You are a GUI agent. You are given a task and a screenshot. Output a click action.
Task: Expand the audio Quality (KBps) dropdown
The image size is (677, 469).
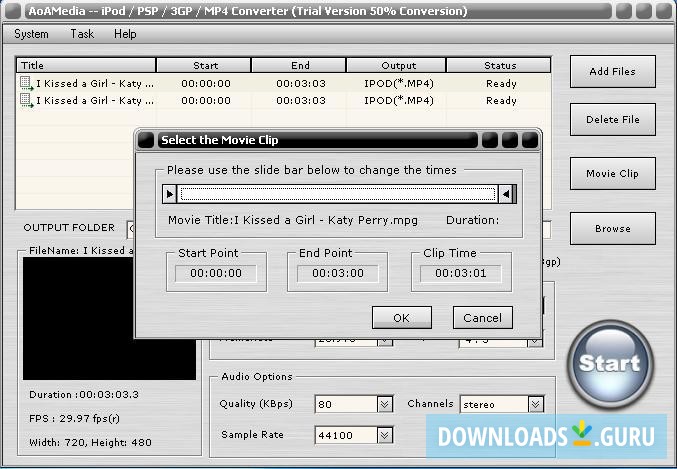tap(384, 404)
